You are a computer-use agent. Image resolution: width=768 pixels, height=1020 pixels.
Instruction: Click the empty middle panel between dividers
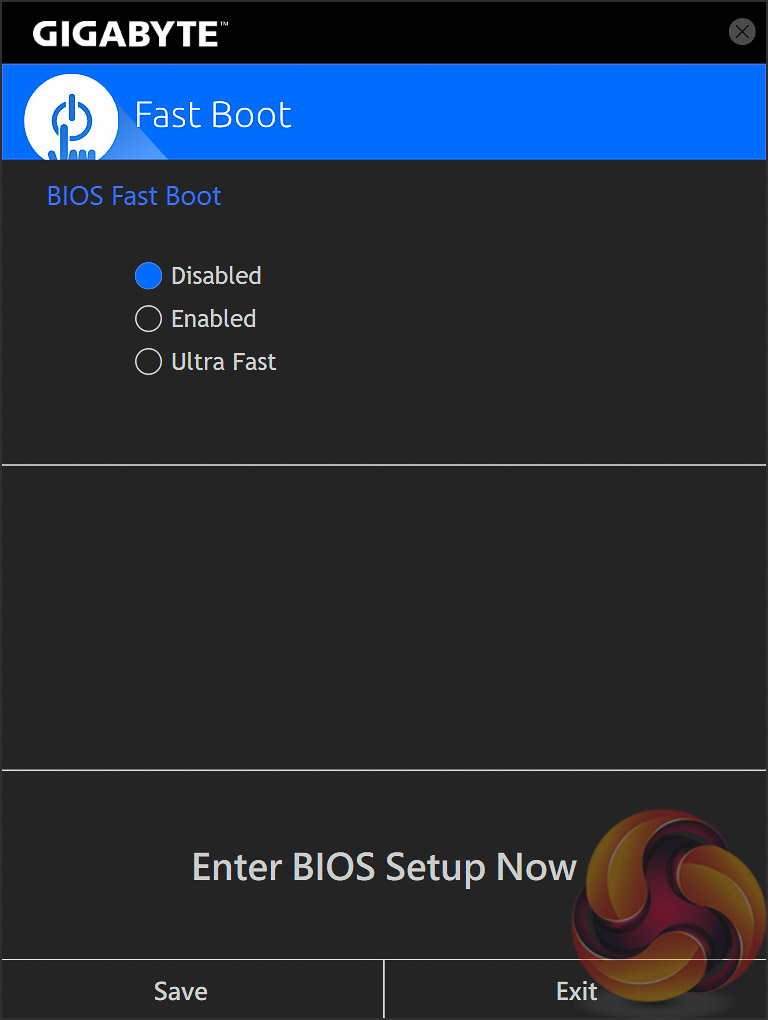point(384,617)
